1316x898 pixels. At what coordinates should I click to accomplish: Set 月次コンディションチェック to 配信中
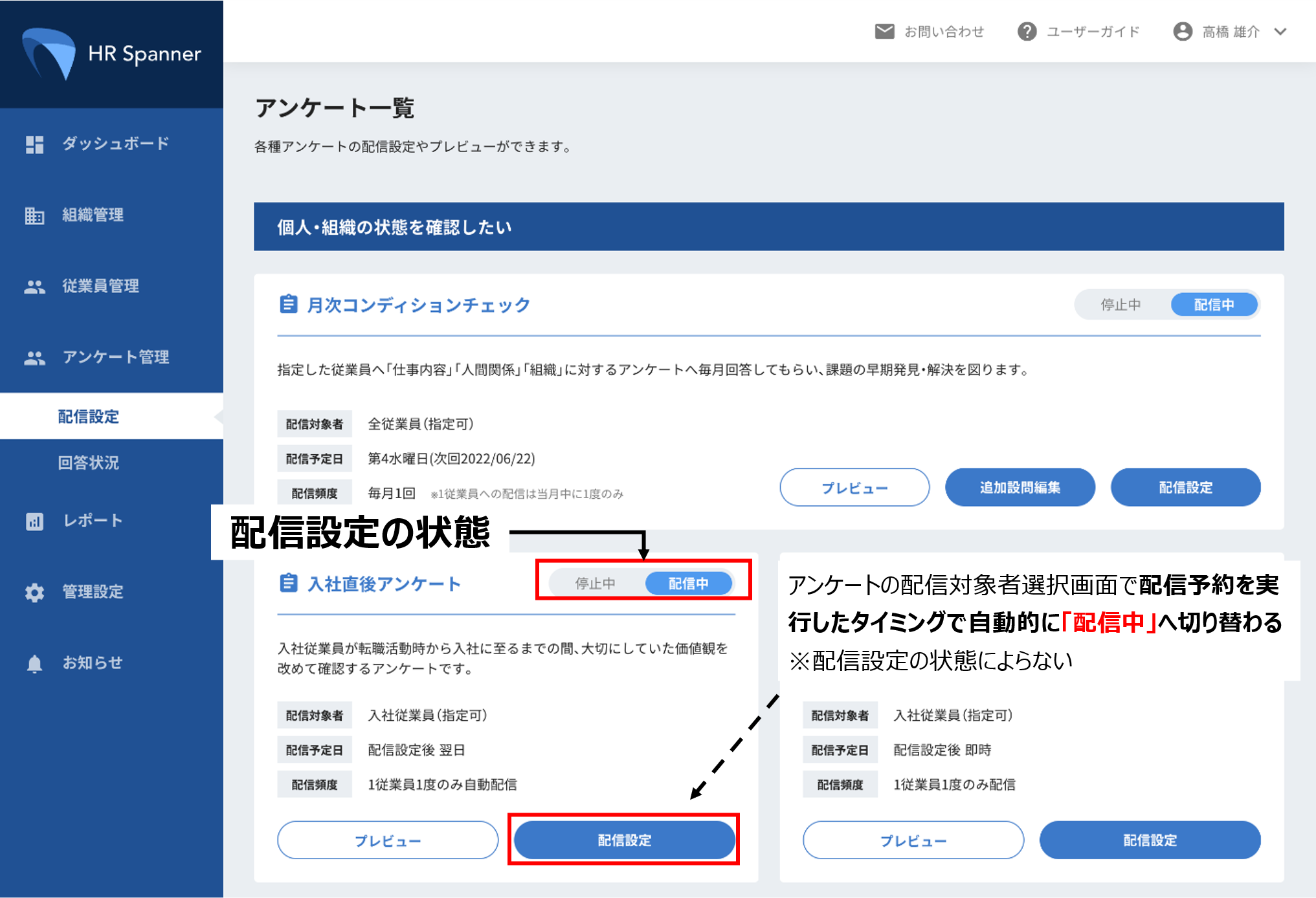tap(1214, 305)
